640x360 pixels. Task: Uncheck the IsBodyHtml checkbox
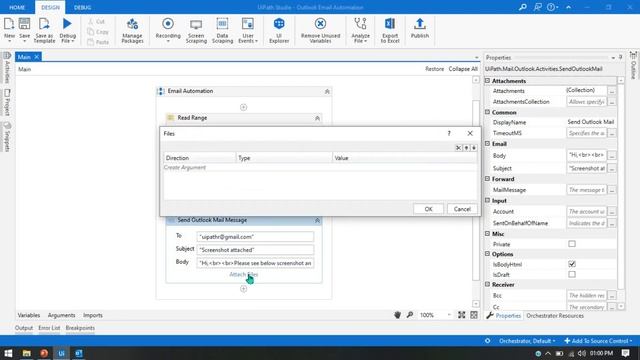pos(572,264)
